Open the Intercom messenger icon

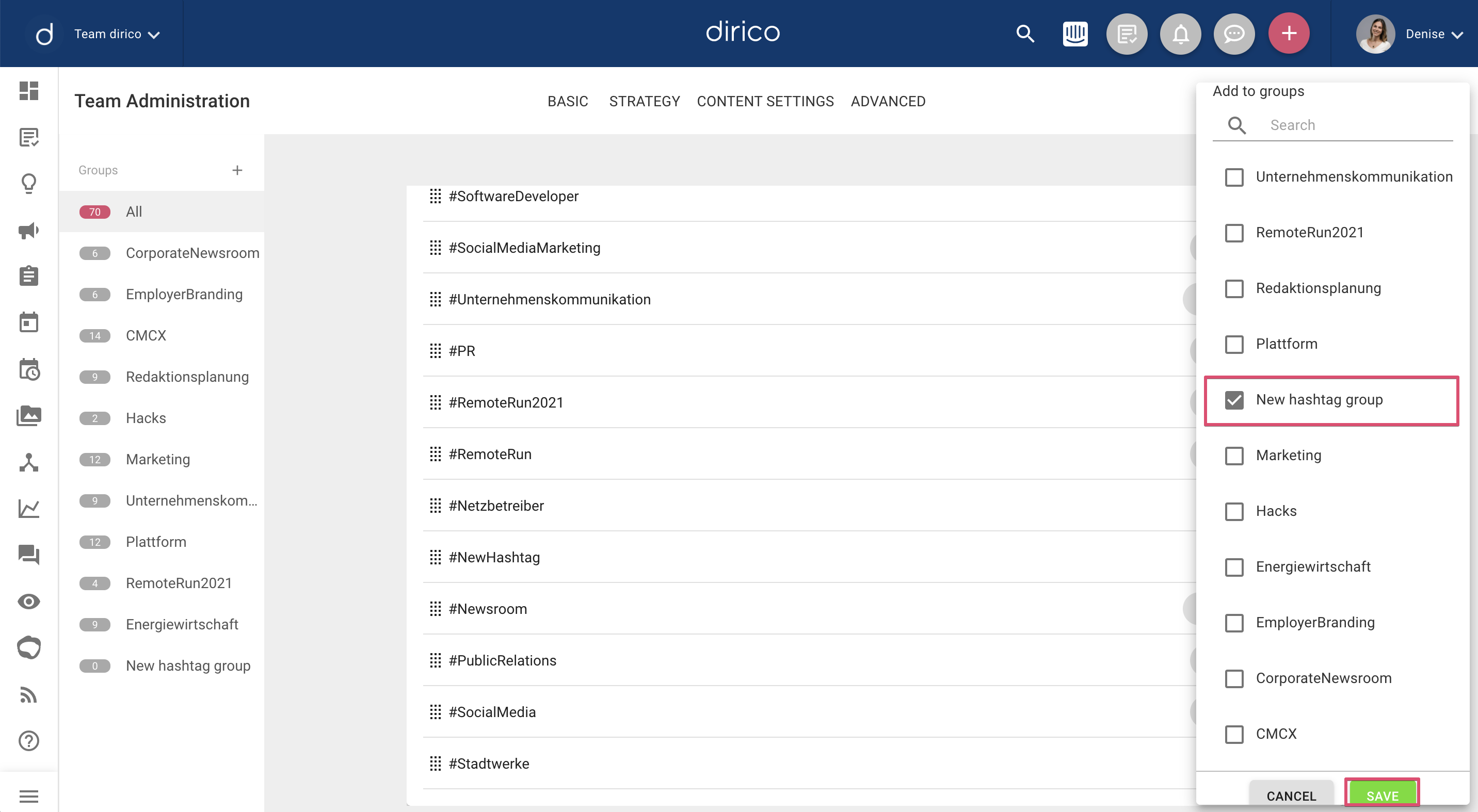click(x=1074, y=34)
